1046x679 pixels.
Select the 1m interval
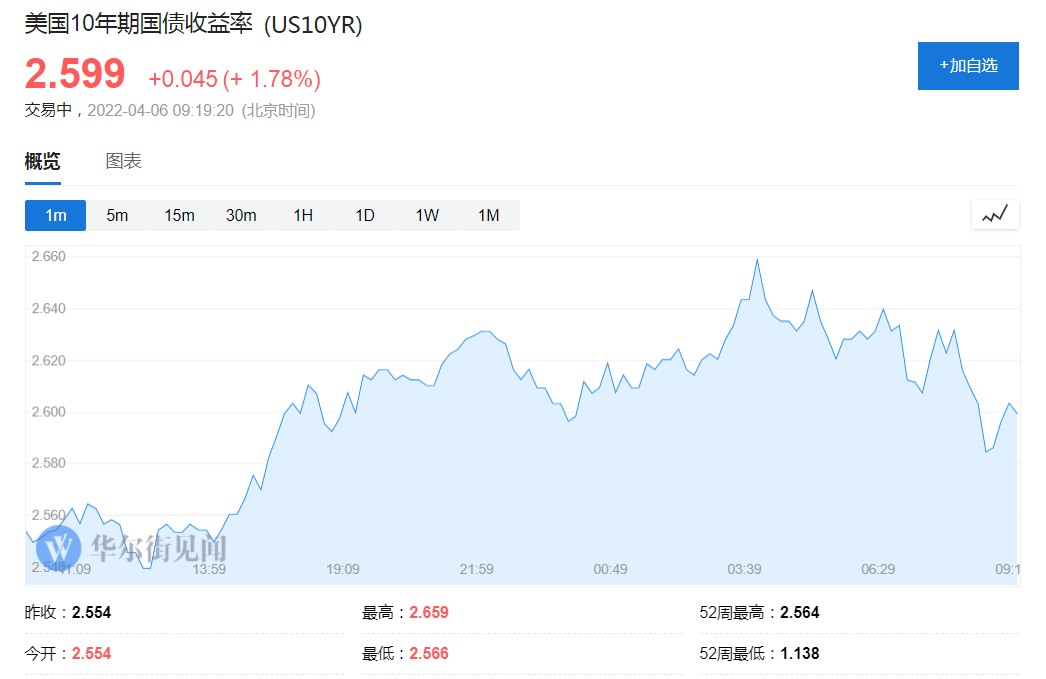(56, 215)
